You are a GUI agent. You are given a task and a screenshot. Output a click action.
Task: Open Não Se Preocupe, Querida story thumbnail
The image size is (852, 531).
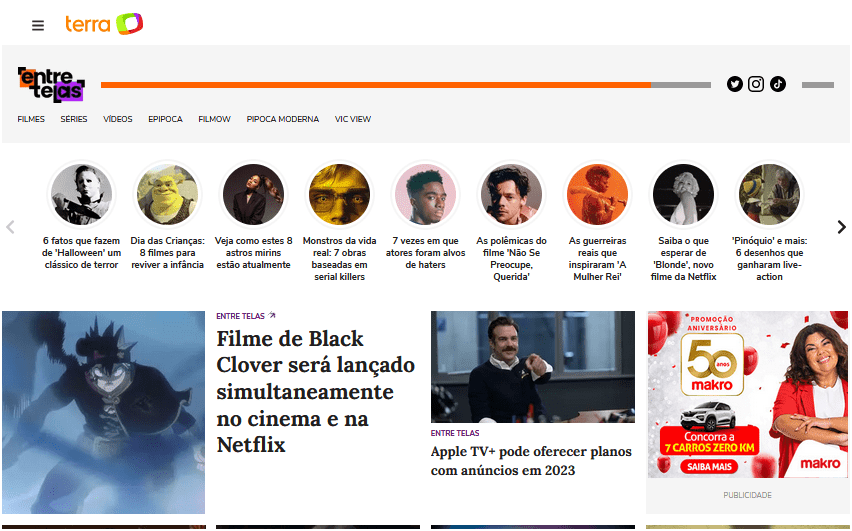[511, 195]
